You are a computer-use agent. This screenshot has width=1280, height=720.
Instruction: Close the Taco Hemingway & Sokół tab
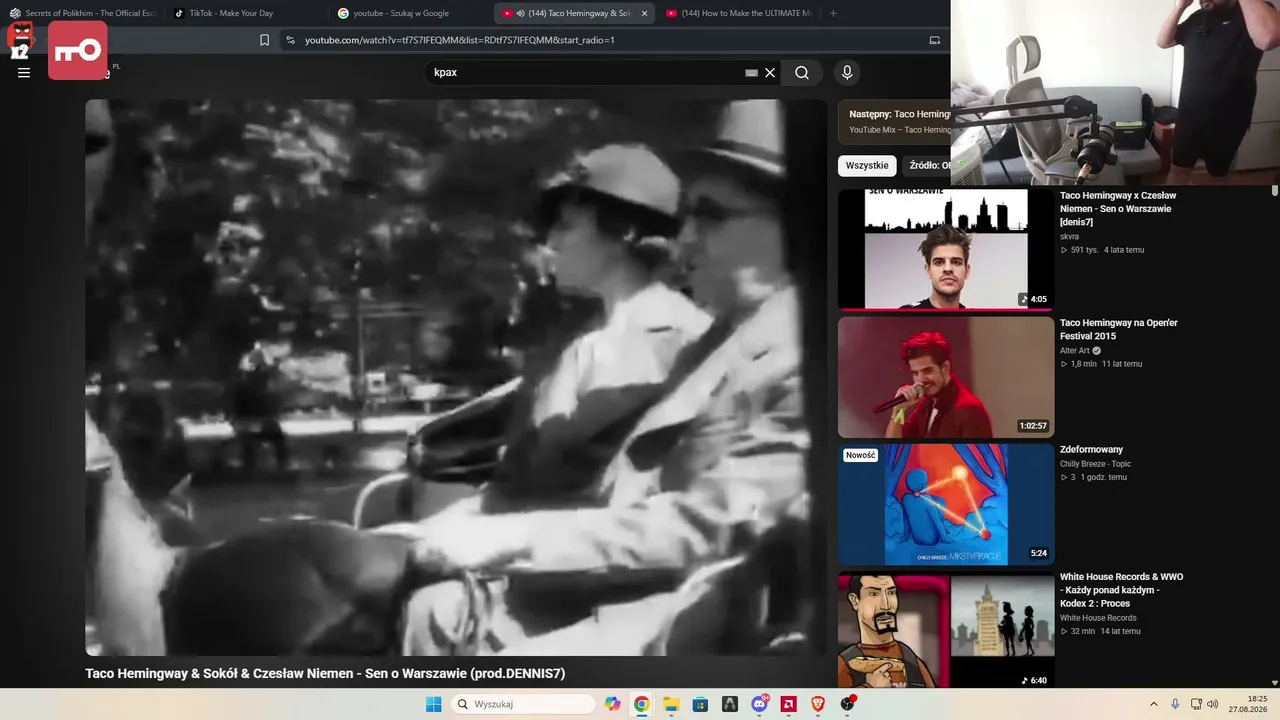[x=644, y=13]
